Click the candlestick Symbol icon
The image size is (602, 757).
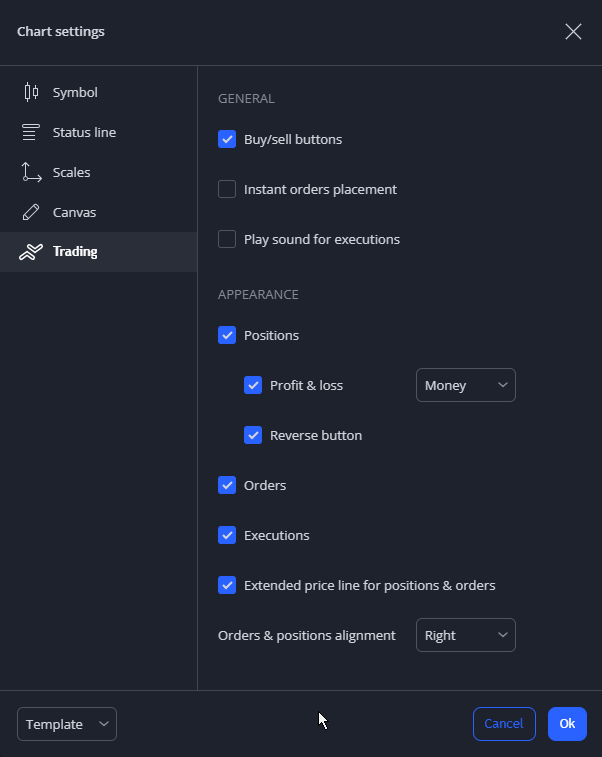click(31, 92)
